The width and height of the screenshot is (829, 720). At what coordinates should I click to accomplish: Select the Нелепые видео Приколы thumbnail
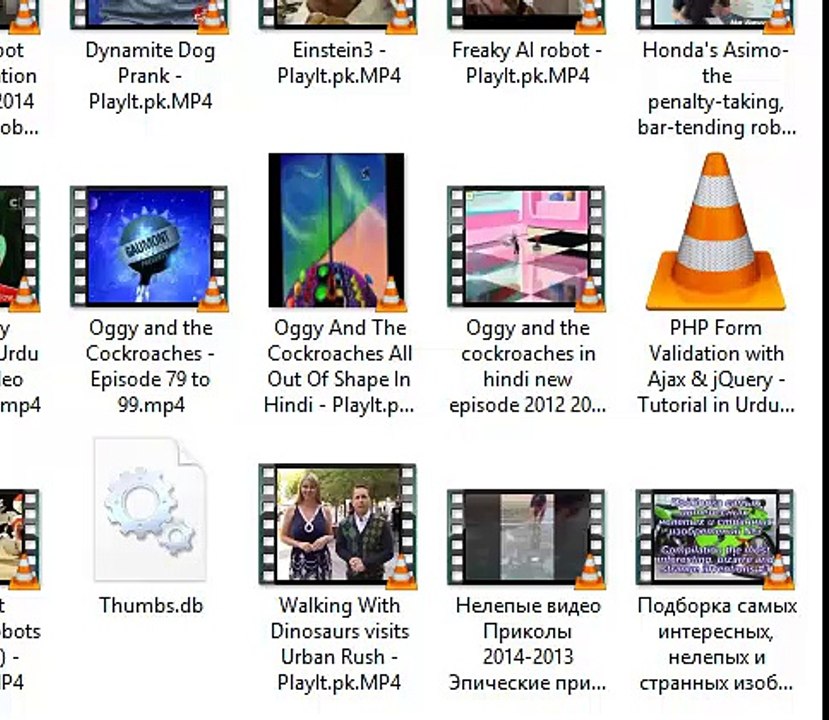(x=527, y=539)
